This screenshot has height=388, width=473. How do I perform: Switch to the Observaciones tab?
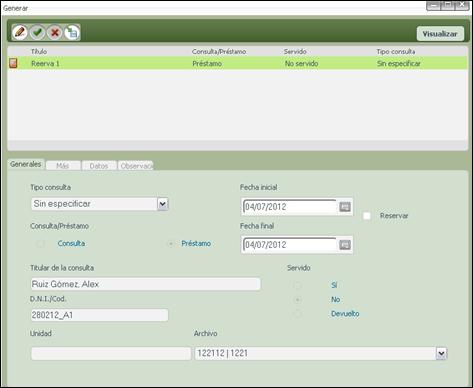click(x=136, y=166)
